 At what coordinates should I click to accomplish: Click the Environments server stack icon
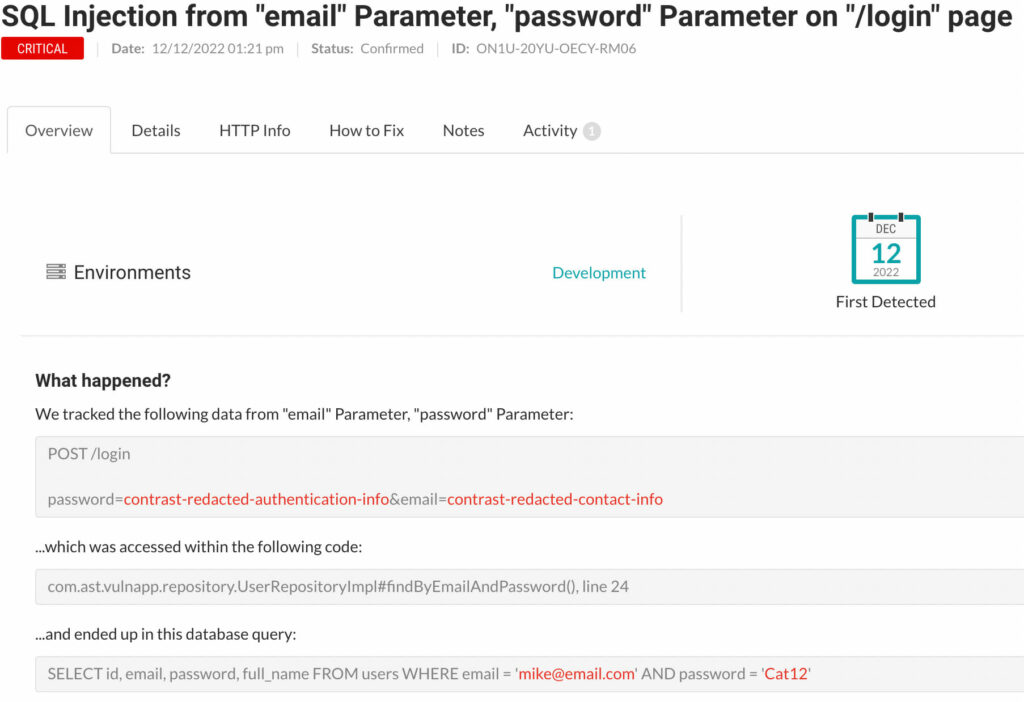(x=56, y=272)
